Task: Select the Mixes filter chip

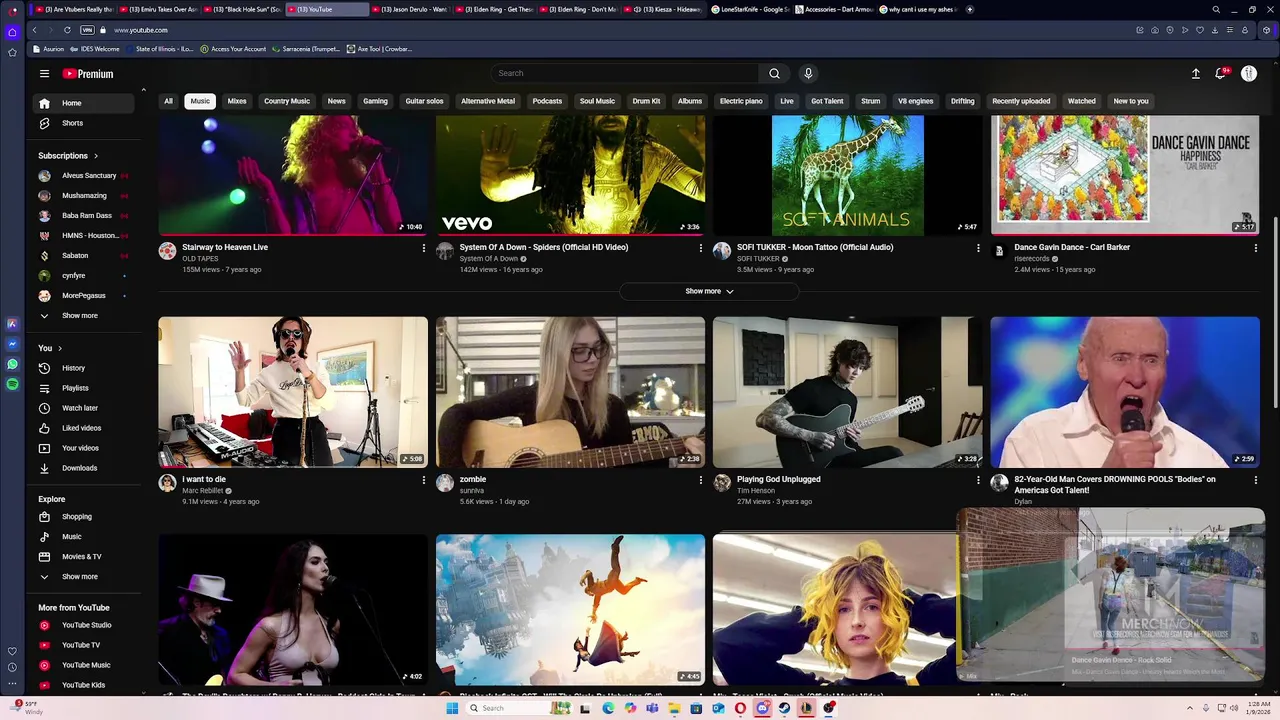Action: point(237,101)
